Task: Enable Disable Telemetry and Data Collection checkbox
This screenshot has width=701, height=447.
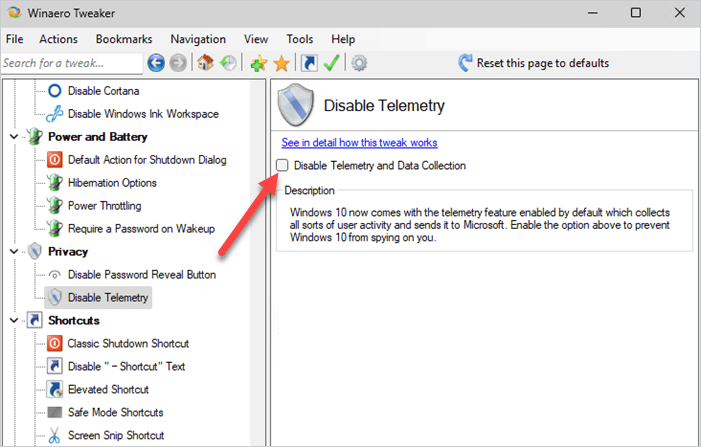Action: click(x=282, y=165)
